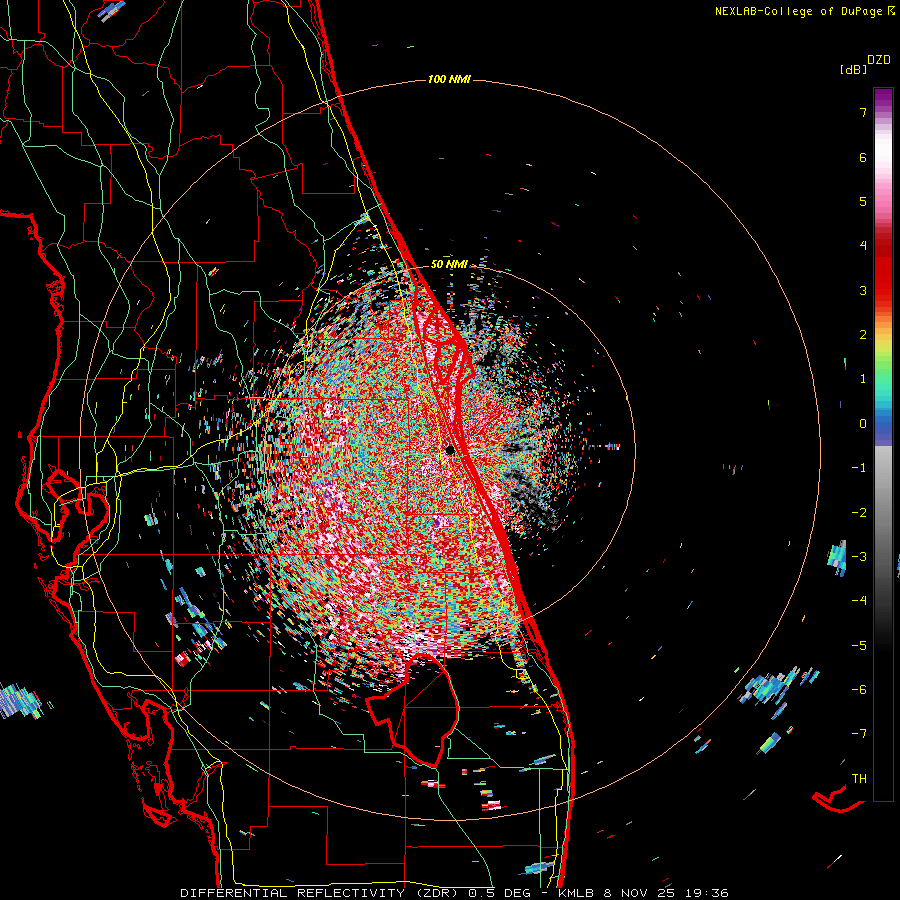Click the black radar site dot

[450, 450]
